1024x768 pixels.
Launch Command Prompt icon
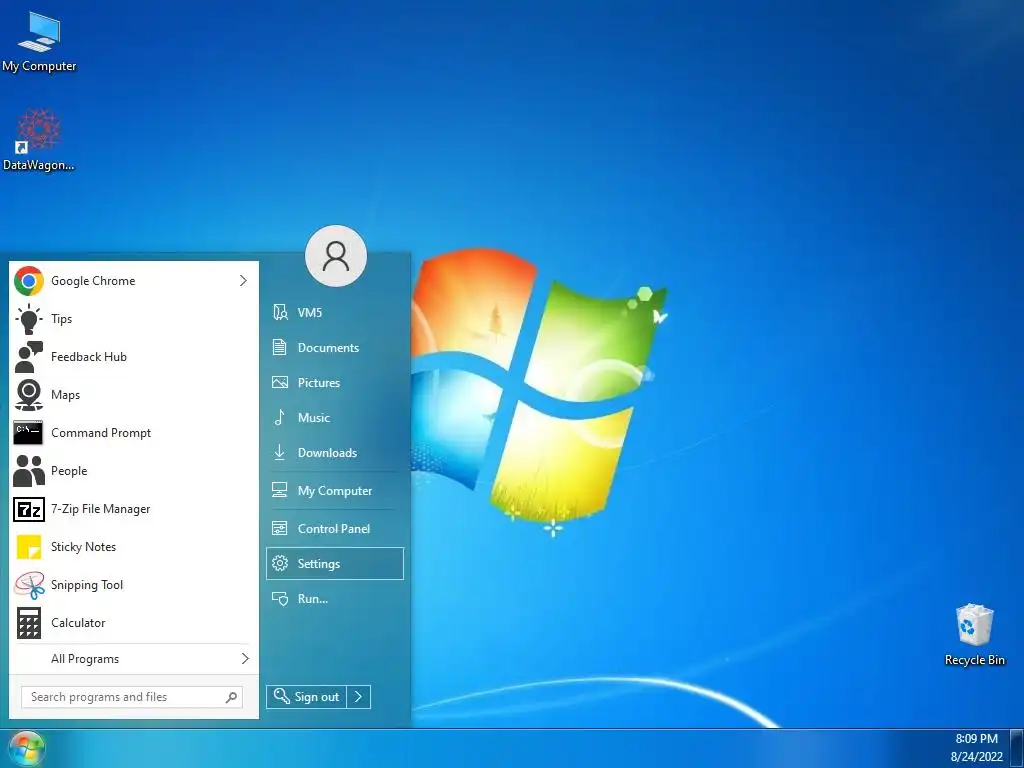pos(28,432)
